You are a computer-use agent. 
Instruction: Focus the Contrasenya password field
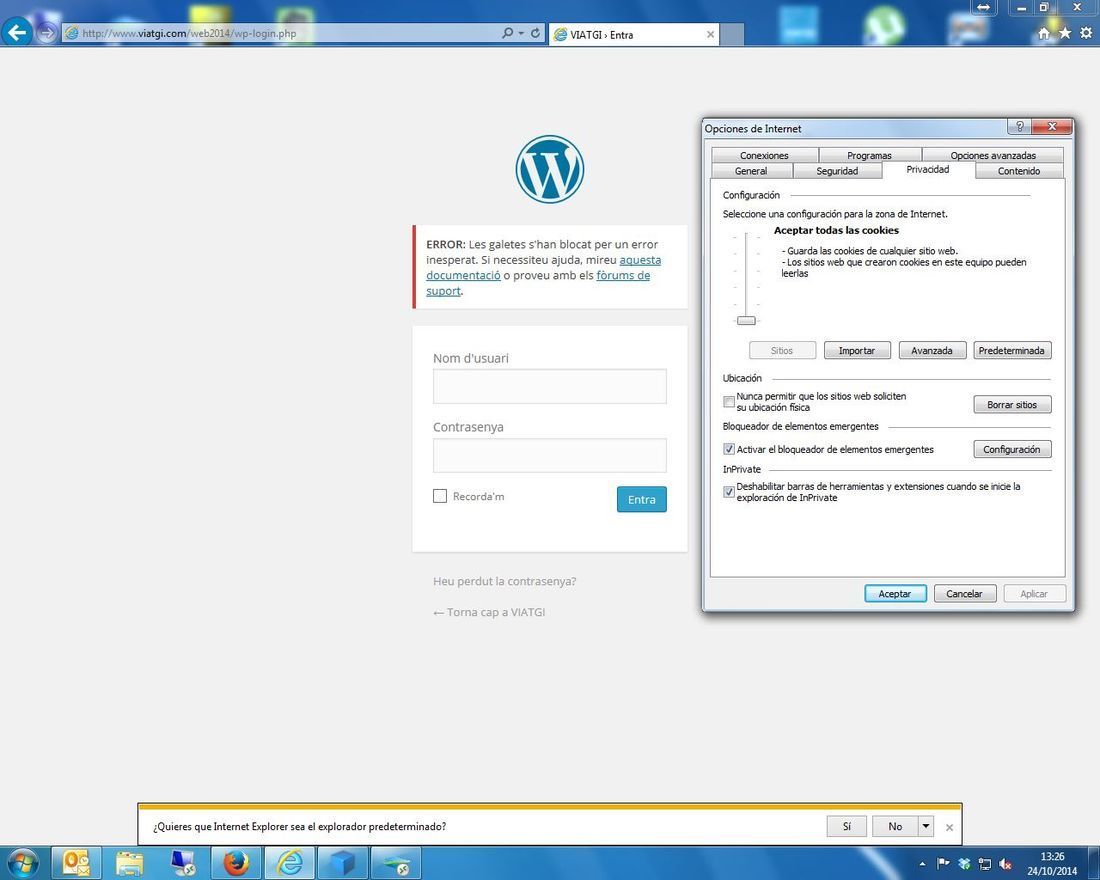click(x=549, y=455)
